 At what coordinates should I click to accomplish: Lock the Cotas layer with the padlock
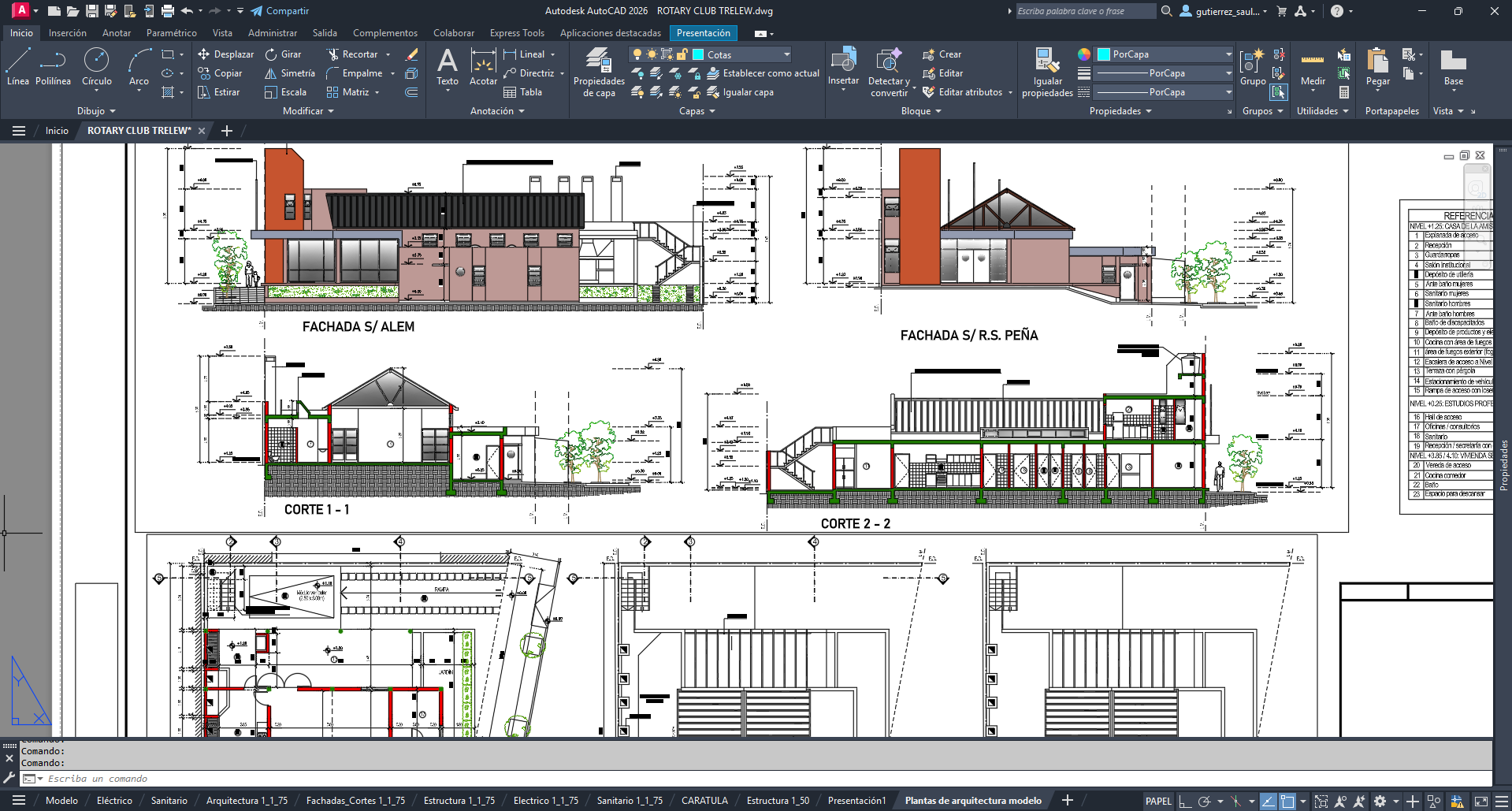681,54
